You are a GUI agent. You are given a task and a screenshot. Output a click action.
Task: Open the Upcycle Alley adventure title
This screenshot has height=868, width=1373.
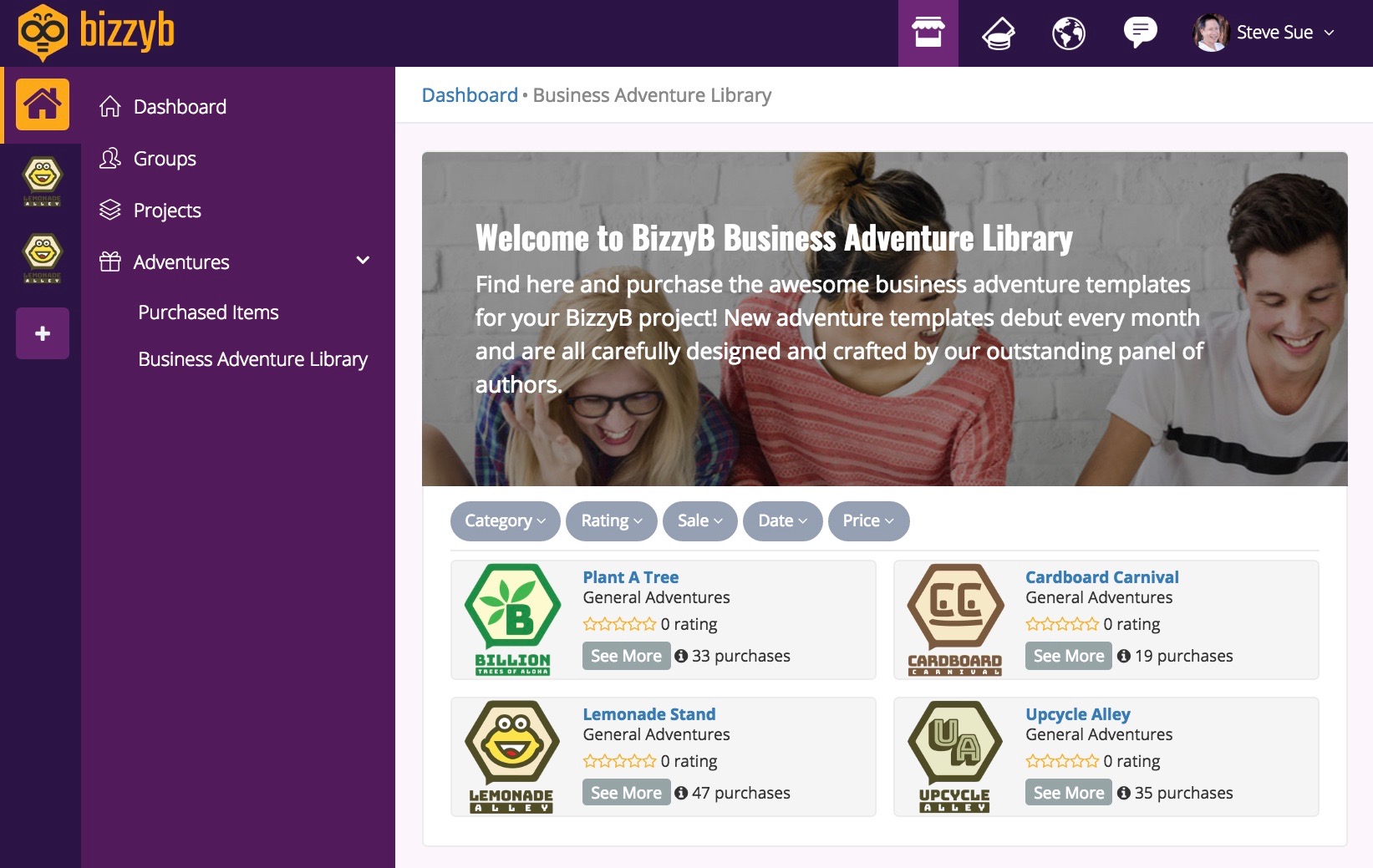[x=1078, y=714]
